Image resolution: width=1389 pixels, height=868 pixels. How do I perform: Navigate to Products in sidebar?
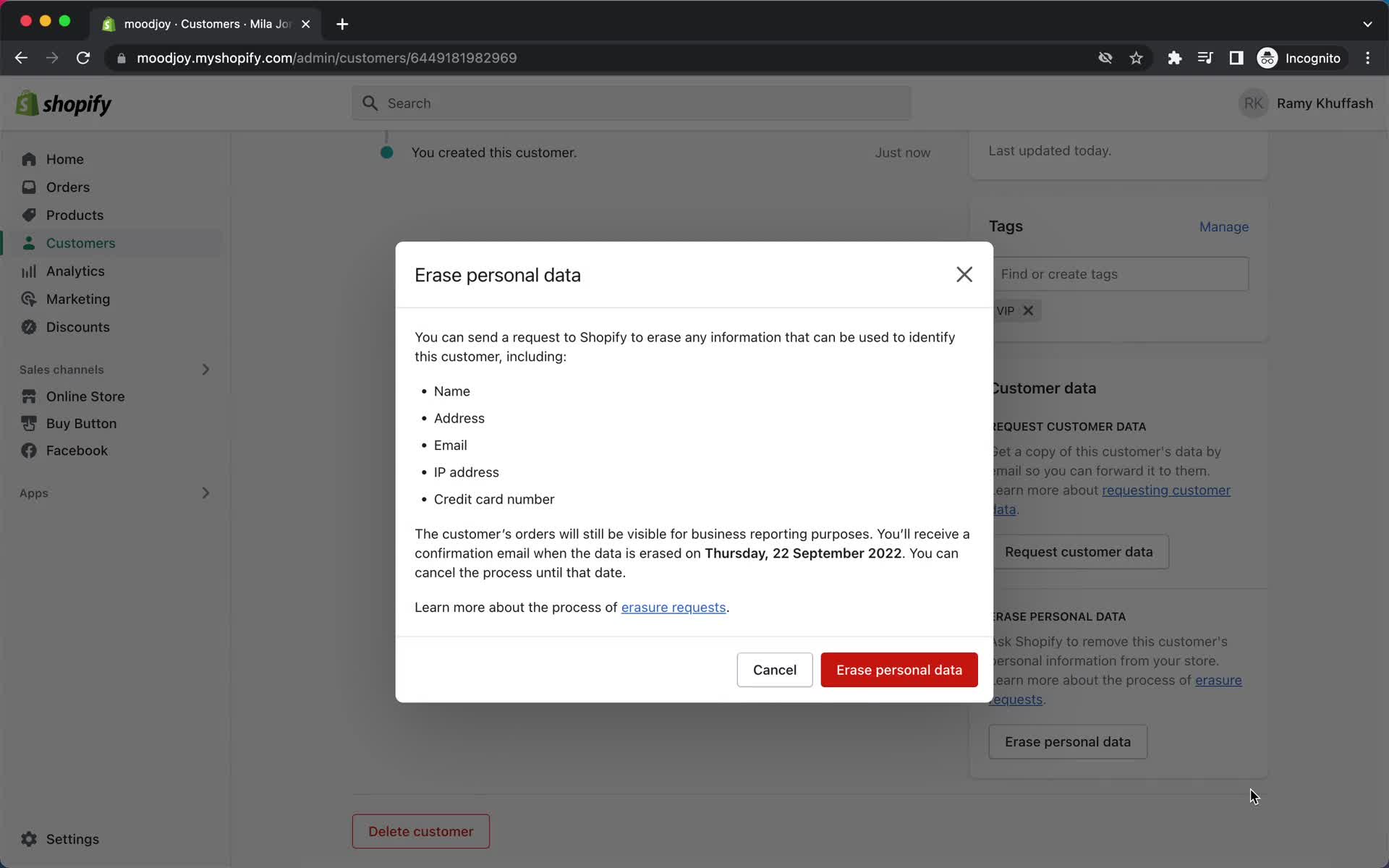pos(75,215)
